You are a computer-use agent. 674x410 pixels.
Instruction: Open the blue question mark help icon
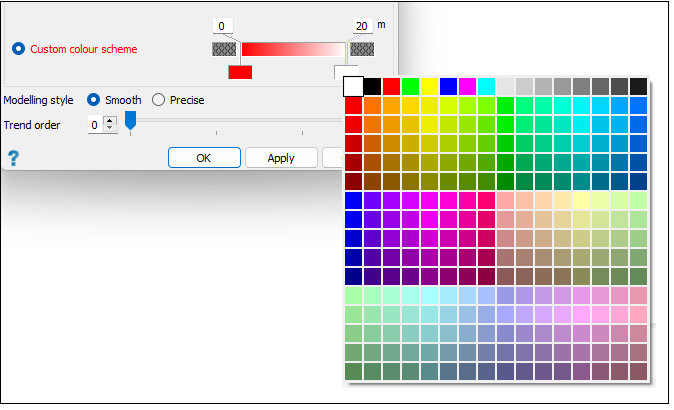13,158
